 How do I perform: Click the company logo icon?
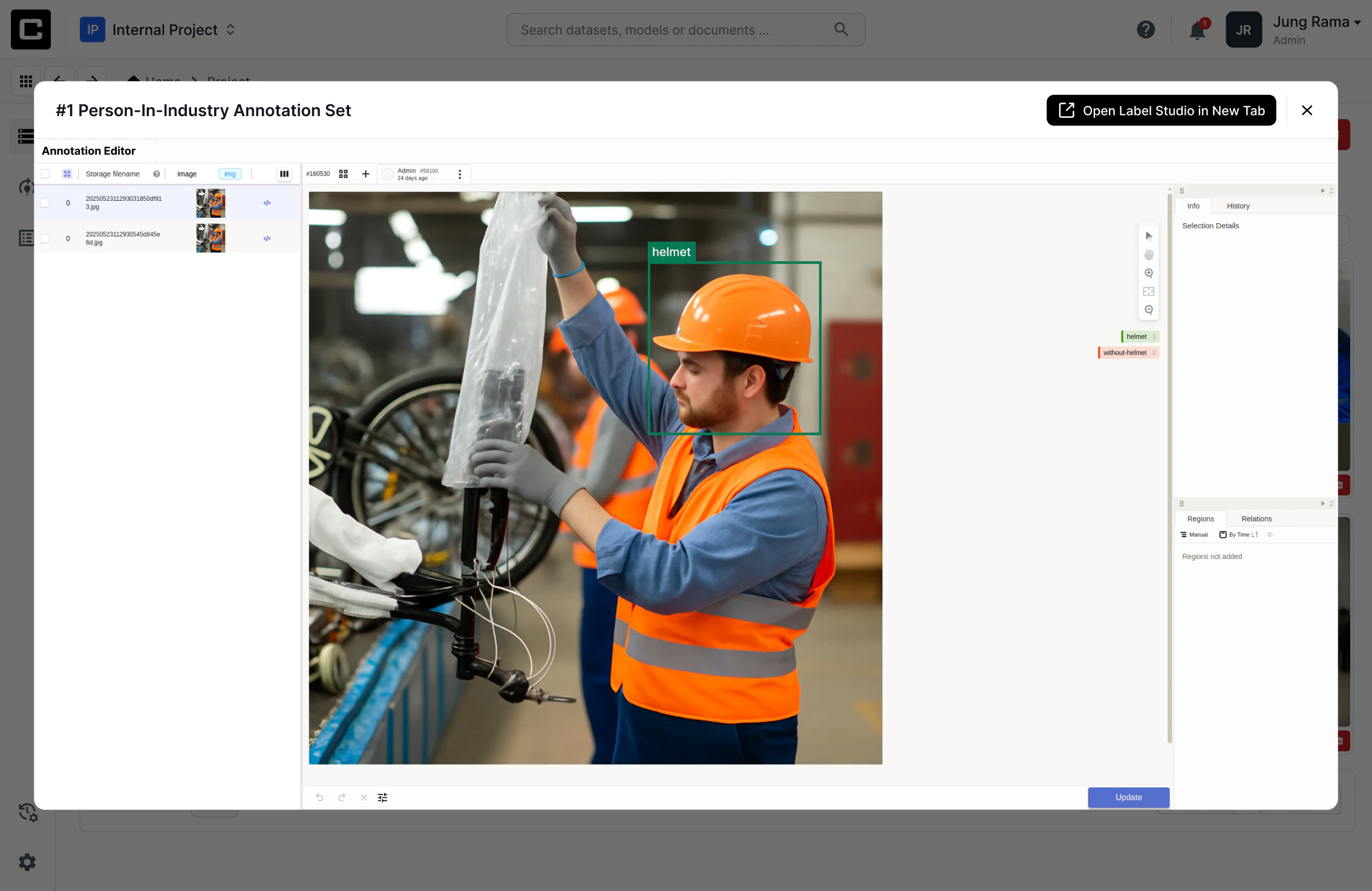(x=31, y=29)
